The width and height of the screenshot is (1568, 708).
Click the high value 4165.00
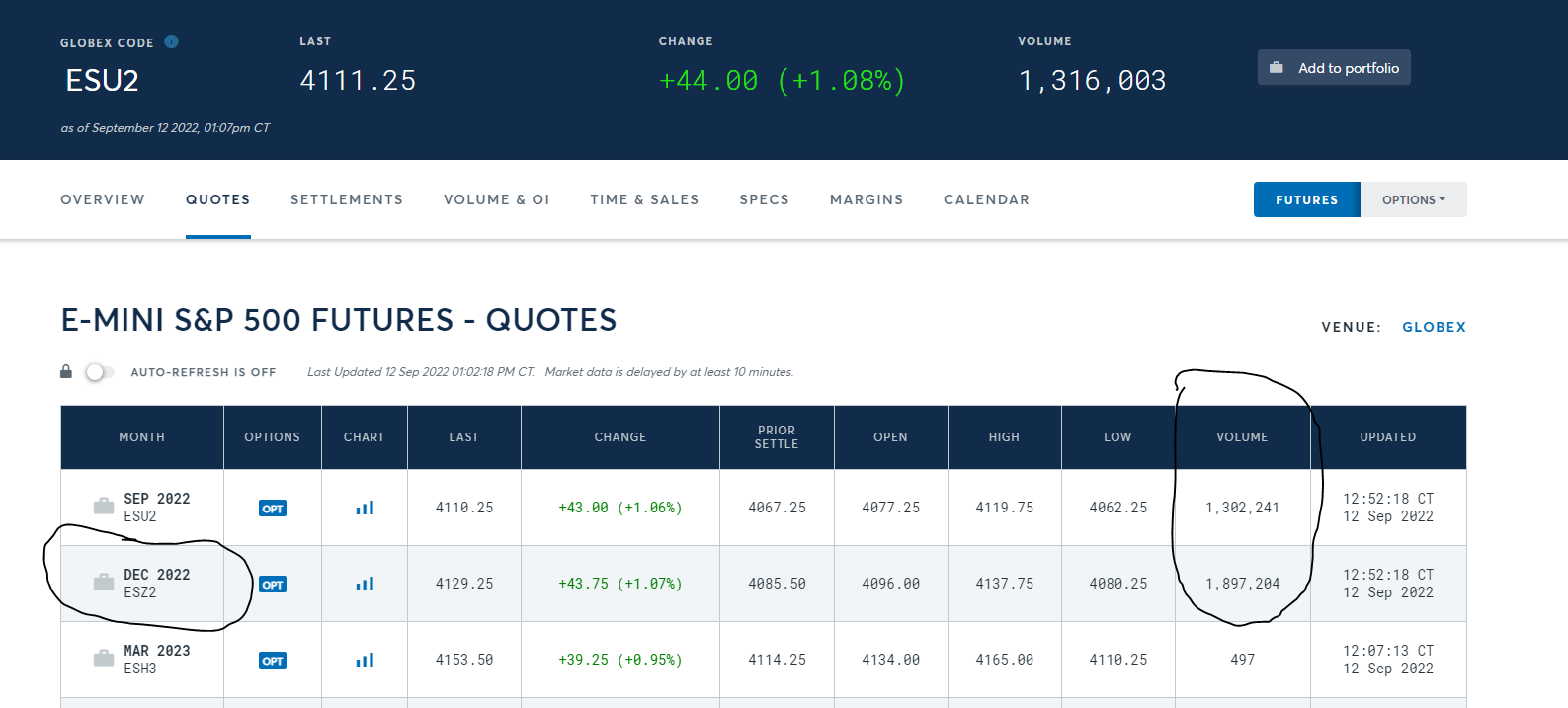1005,660
